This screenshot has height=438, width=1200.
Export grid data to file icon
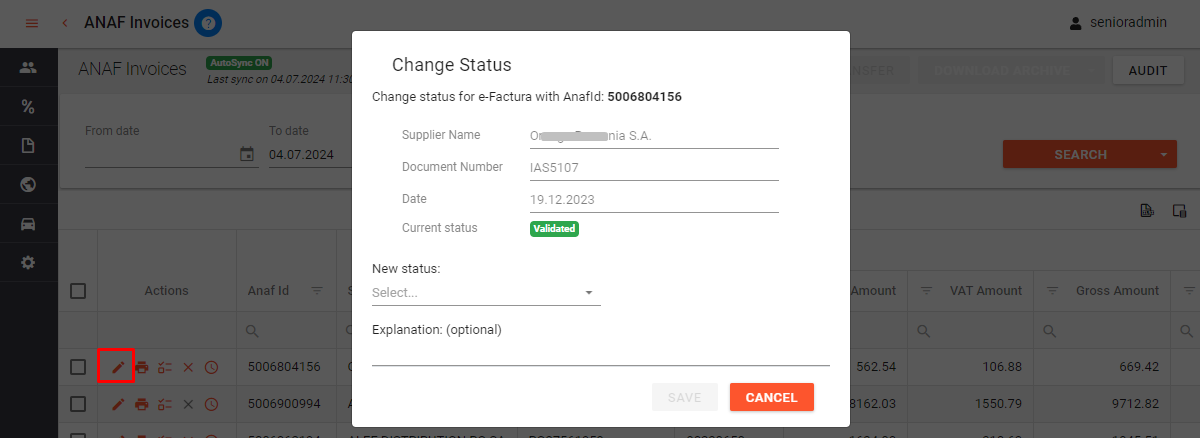point(1147,210)
